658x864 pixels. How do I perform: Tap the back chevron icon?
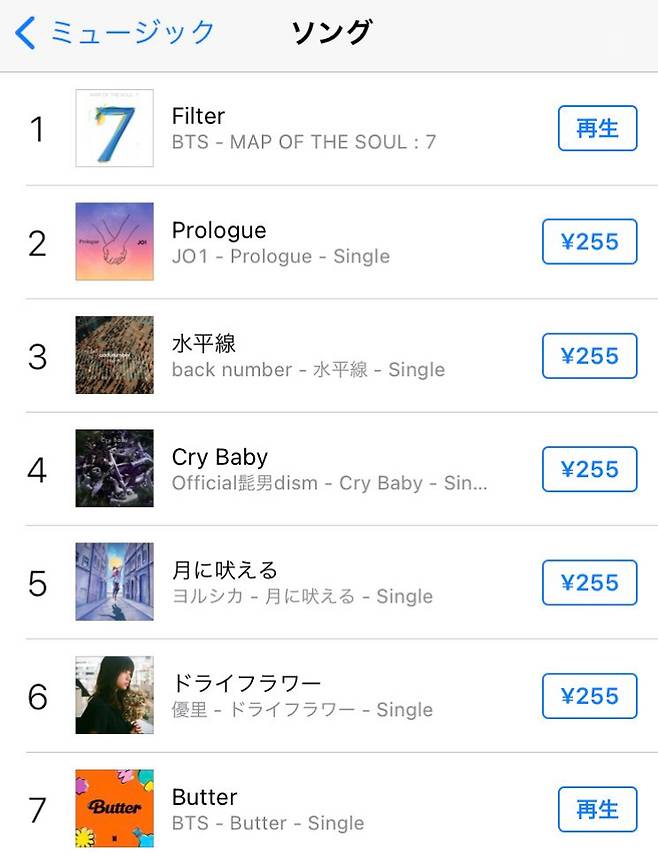25,32
